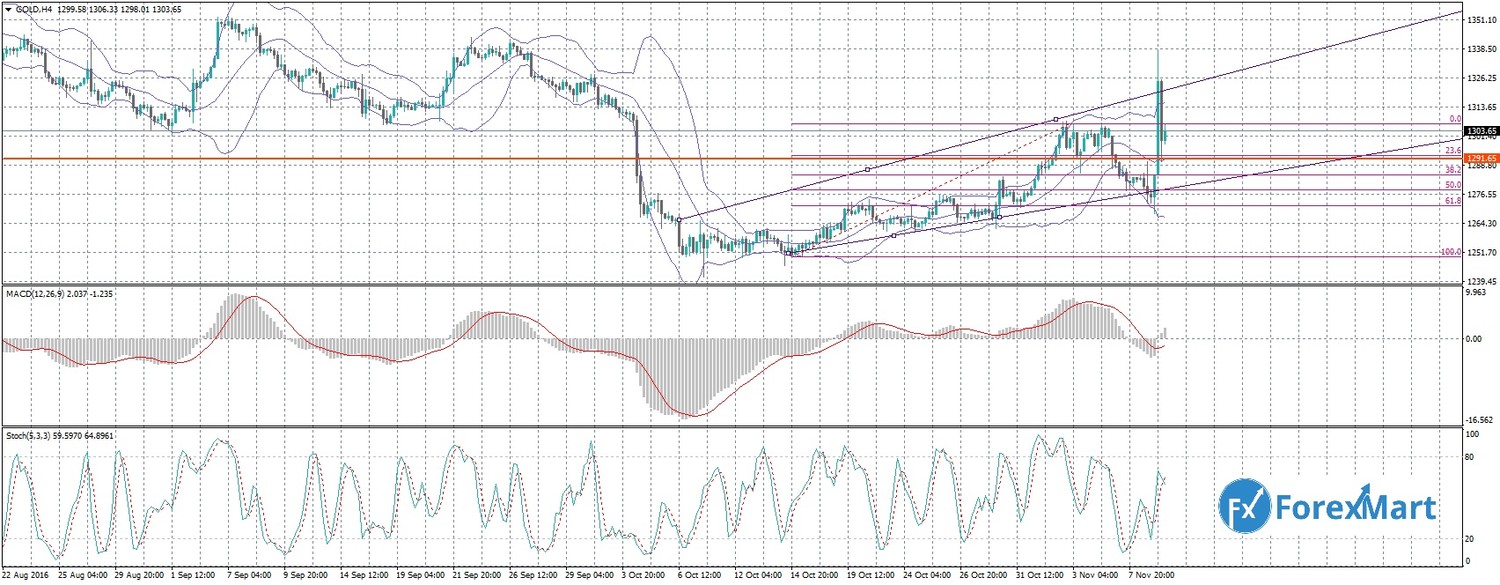Click the 1351.10 price on the scale

(x=1478, y=19)
